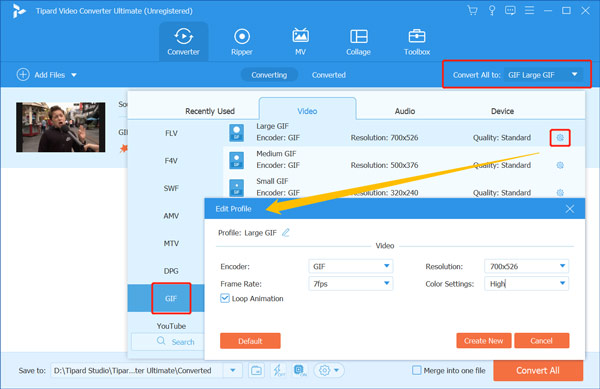This screenshot has width=600, height=389.
Task: Toggle the GPU hardware acceleration icon
Action: coord(300,370)
